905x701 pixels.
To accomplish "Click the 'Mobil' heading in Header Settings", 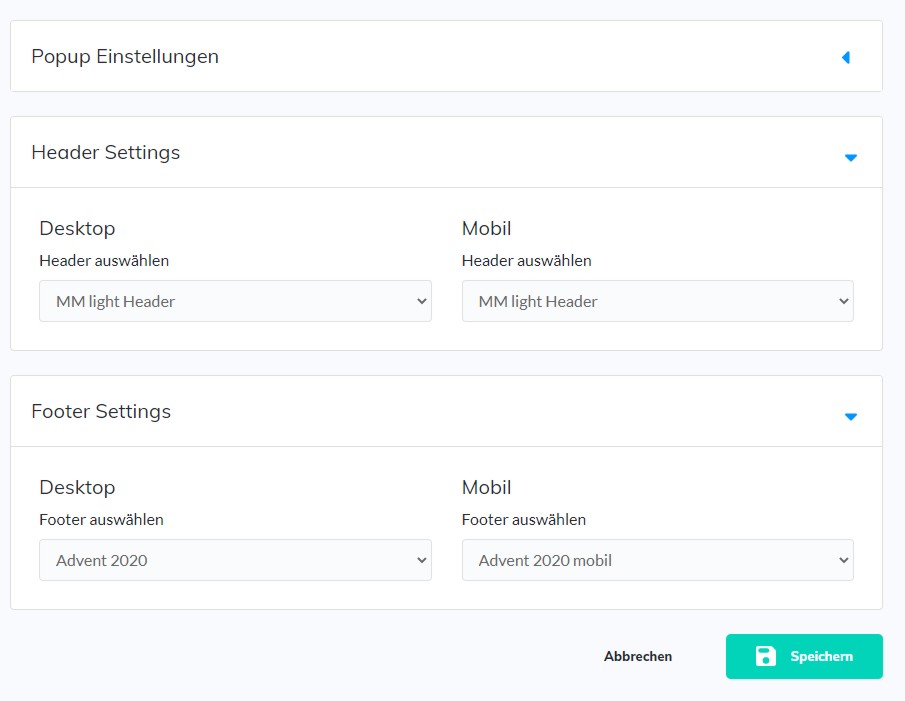I will pos(486,228).
